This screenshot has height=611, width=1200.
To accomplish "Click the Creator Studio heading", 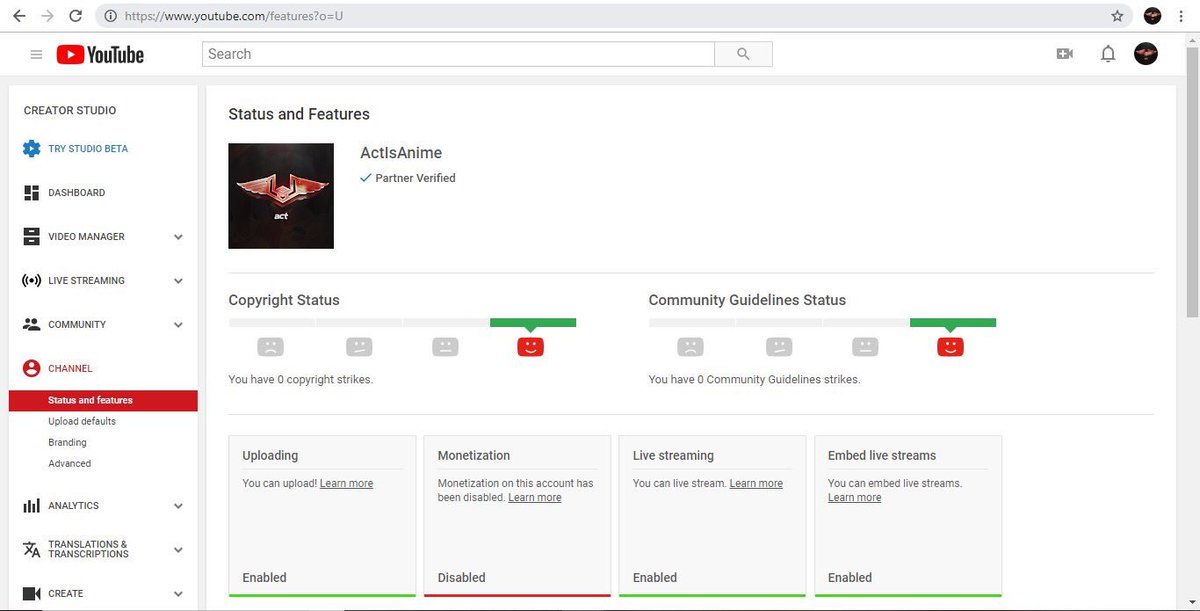I will pos(70,111).
